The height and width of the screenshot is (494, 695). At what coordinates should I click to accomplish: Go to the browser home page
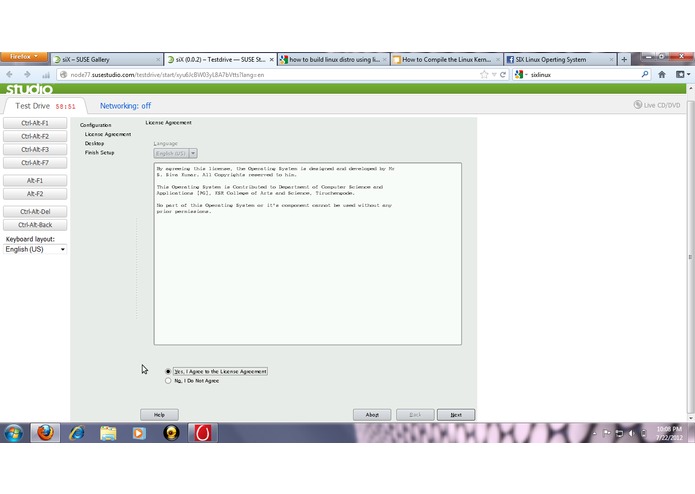pyautogui.click(x=662, y=74)
